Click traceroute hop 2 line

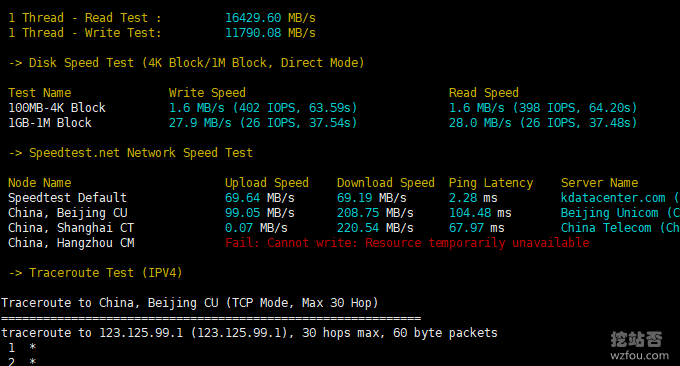point(22,361)
